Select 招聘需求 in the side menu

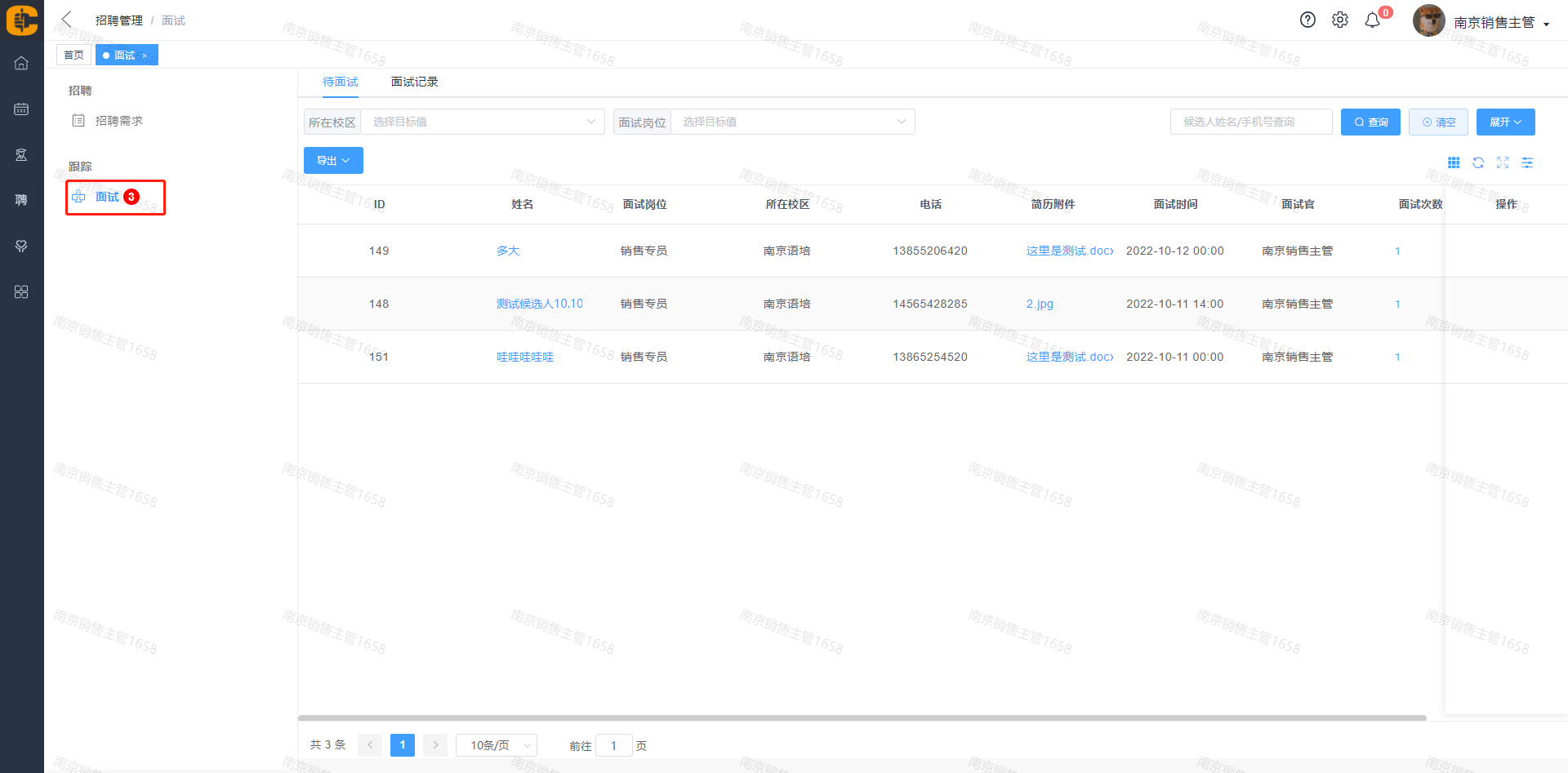tap(118, 121)
